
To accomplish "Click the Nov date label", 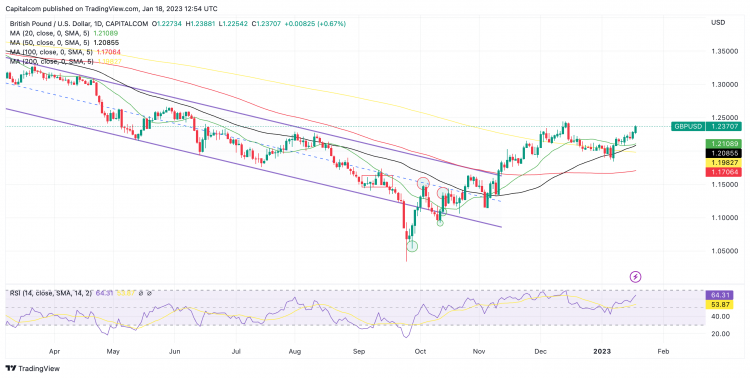I will [479, 352].
